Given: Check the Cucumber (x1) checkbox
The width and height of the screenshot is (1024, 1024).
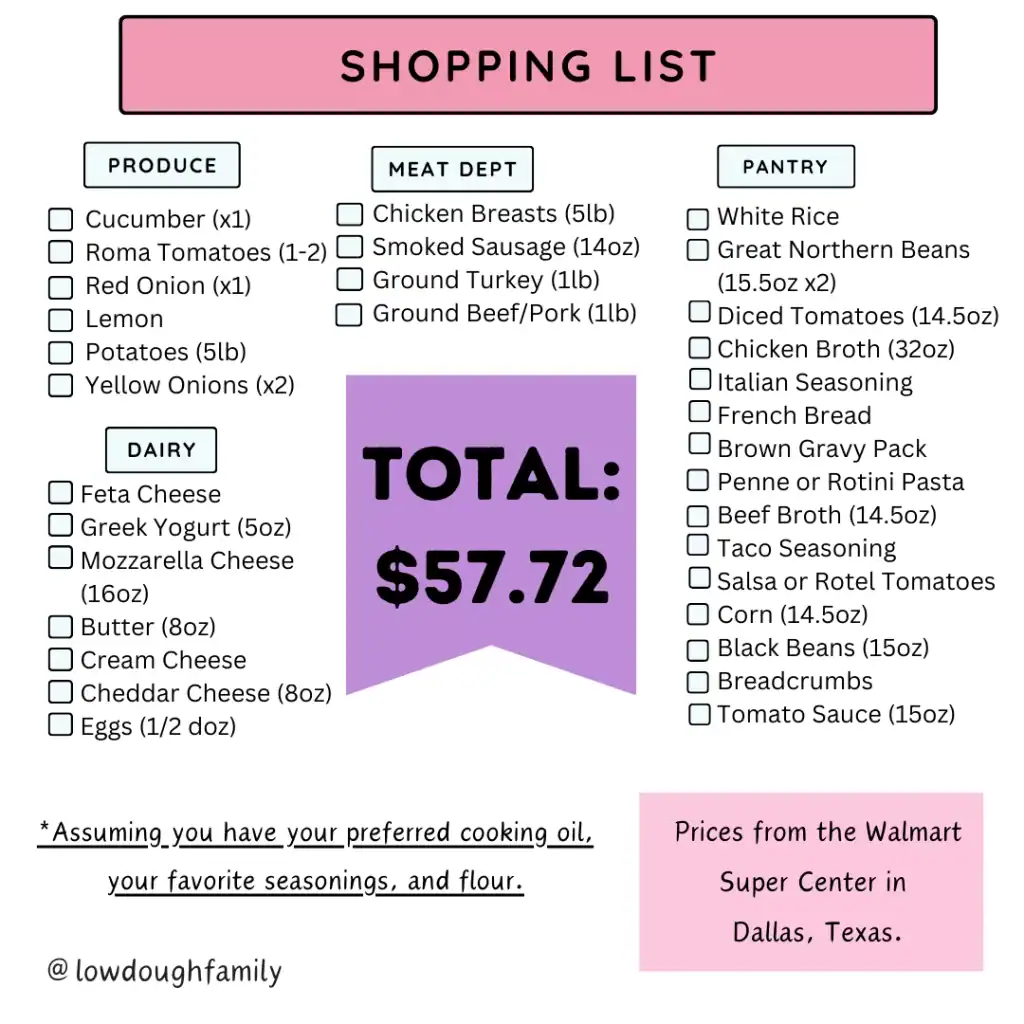Looking at the screenshot, I should pos(61,220).
